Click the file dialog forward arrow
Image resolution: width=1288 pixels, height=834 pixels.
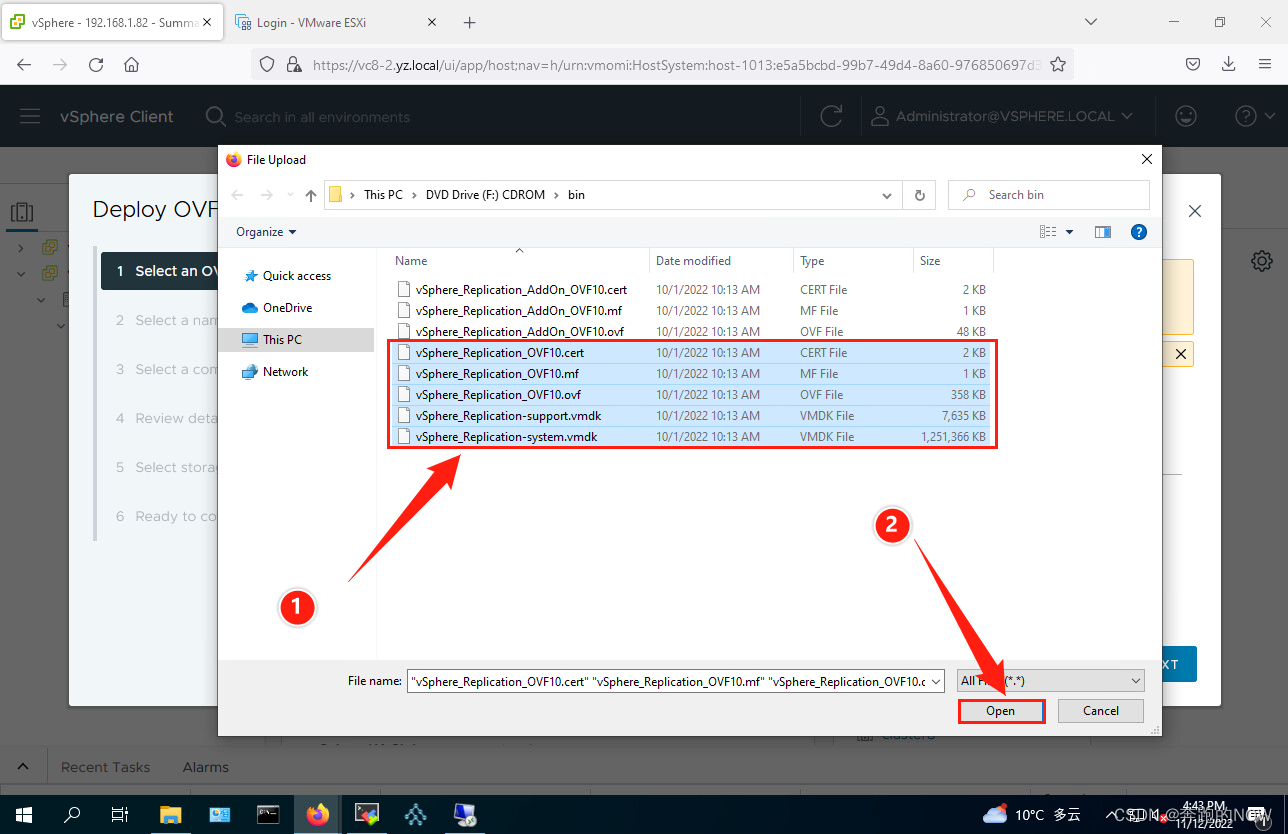tap(267, 195)
